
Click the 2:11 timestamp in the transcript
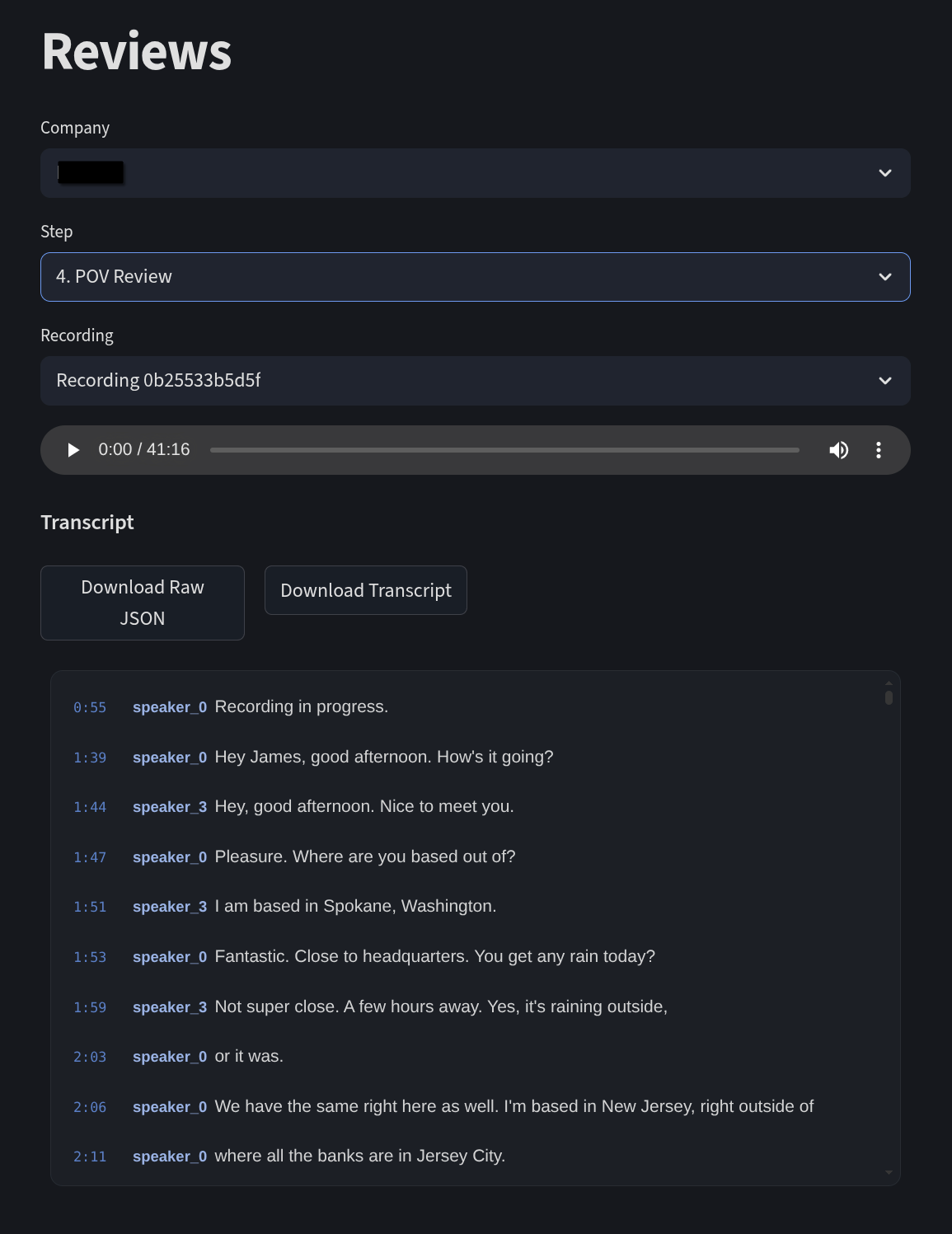tap(90, 1157)
